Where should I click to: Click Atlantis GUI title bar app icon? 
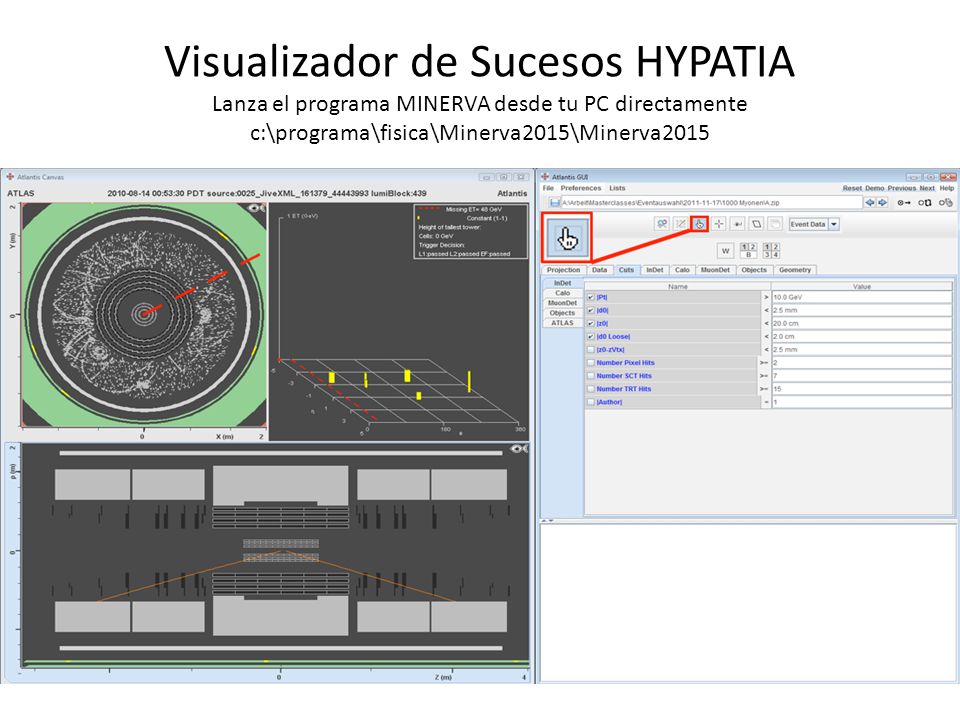[544, 177]
